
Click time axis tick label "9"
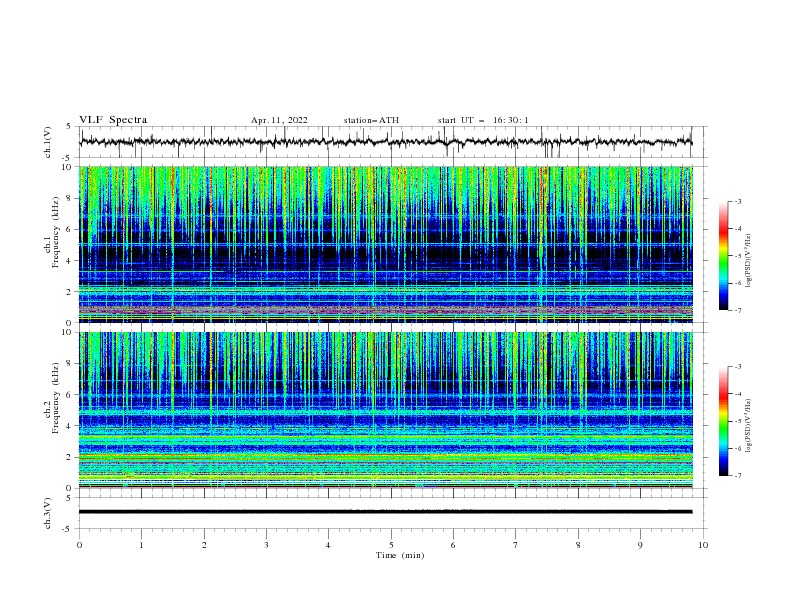pos(640,545)
